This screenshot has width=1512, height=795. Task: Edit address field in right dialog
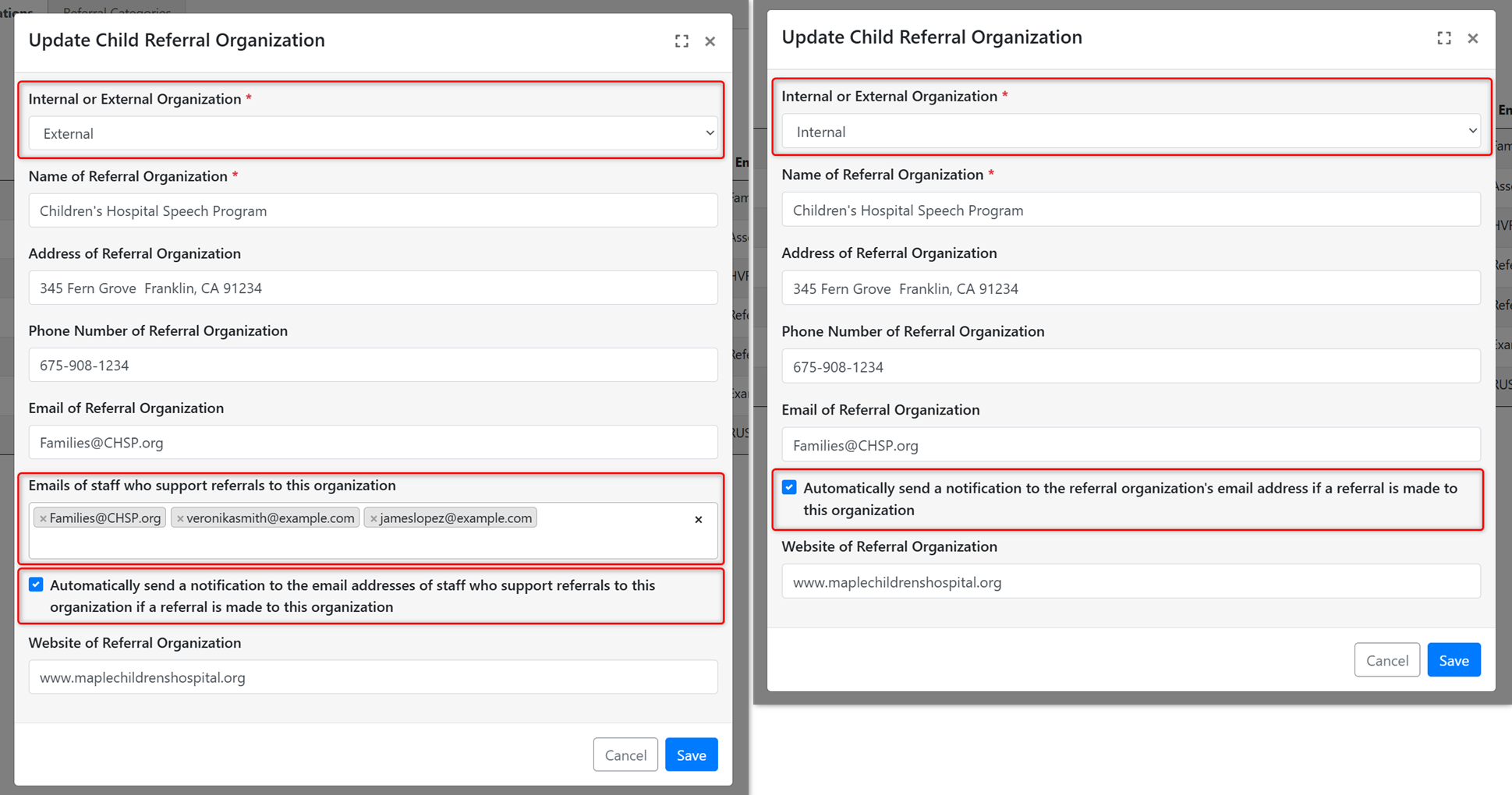tap(1131, 288)
